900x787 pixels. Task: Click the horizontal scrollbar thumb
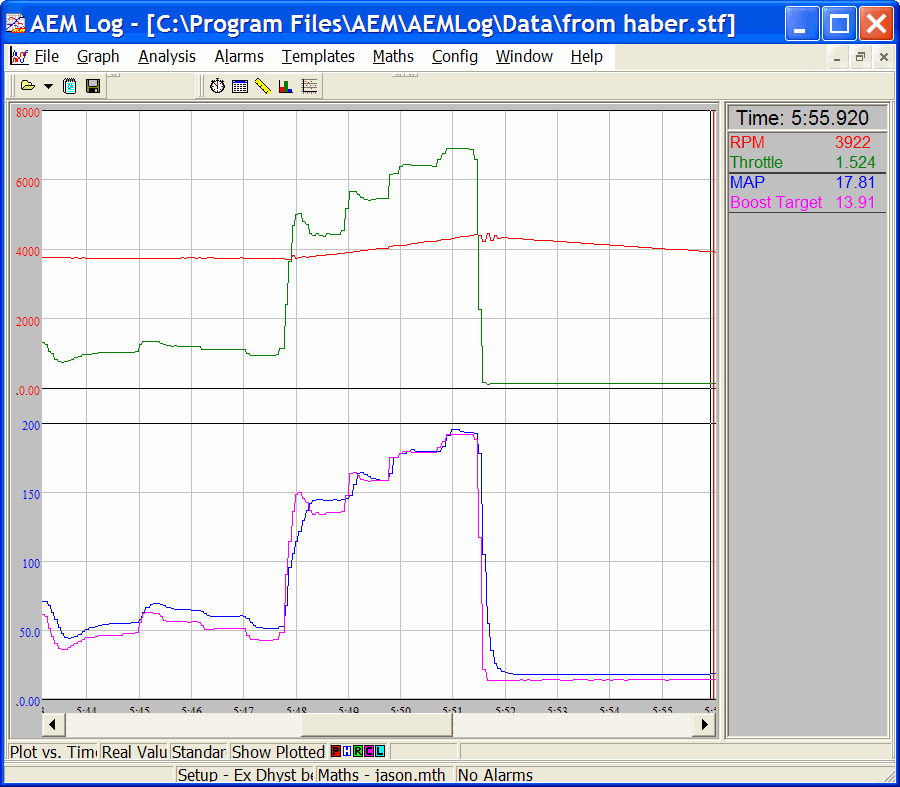point(377,724)
